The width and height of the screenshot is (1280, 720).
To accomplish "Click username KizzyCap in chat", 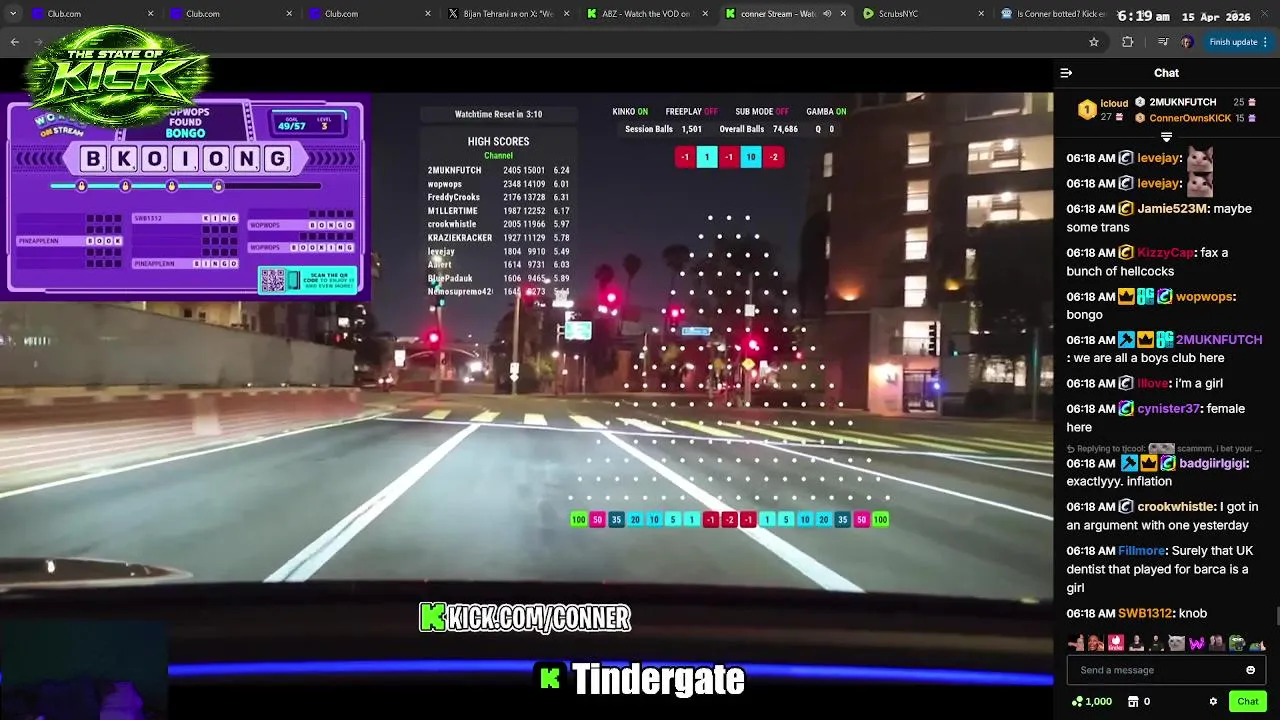I will 1165,253.
